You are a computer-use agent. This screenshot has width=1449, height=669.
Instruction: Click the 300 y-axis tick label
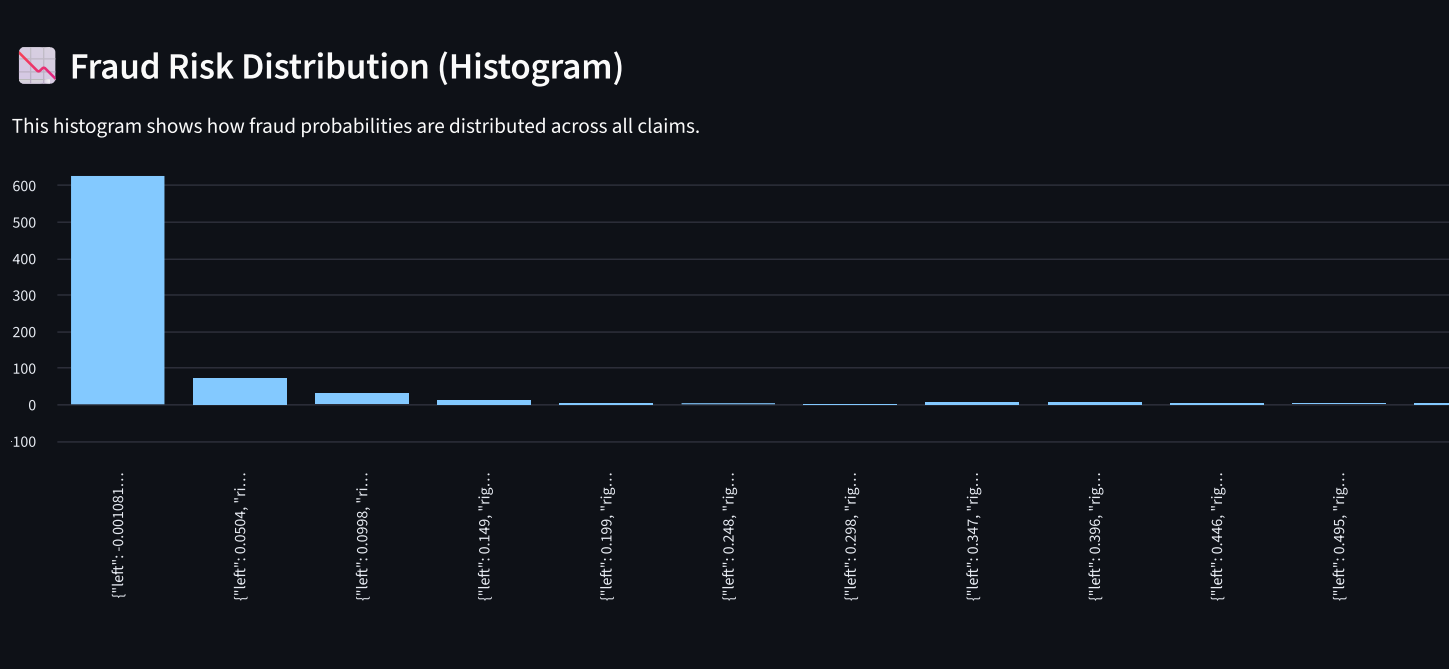25,296
